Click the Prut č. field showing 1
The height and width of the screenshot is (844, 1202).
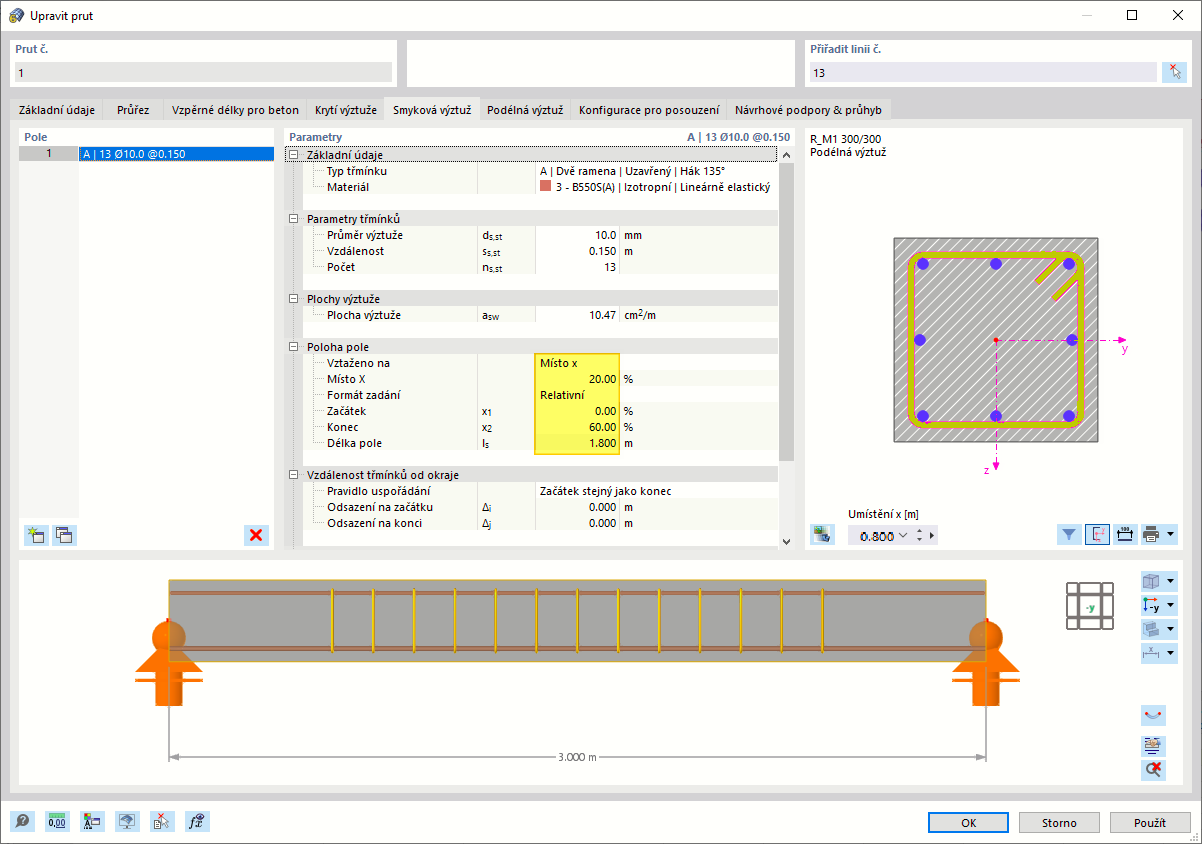click(x=203, y=72)
